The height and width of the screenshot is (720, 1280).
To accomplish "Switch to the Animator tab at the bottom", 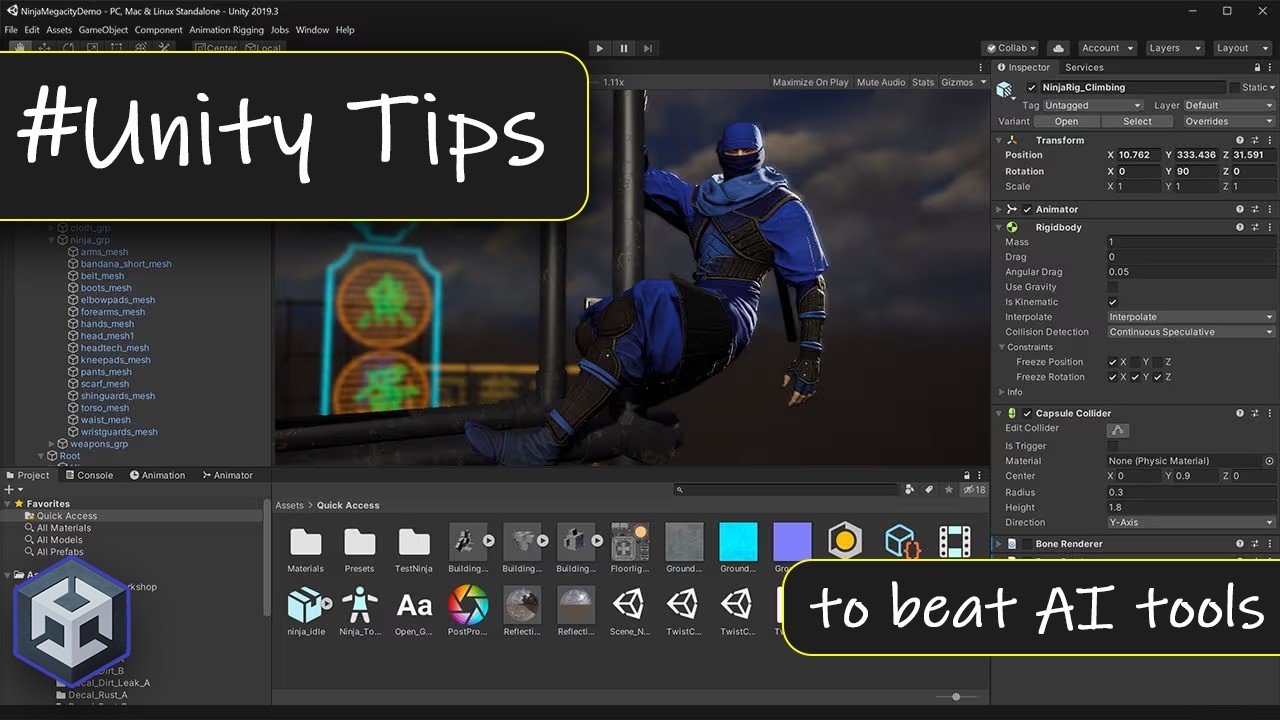I will click(228, 475).
